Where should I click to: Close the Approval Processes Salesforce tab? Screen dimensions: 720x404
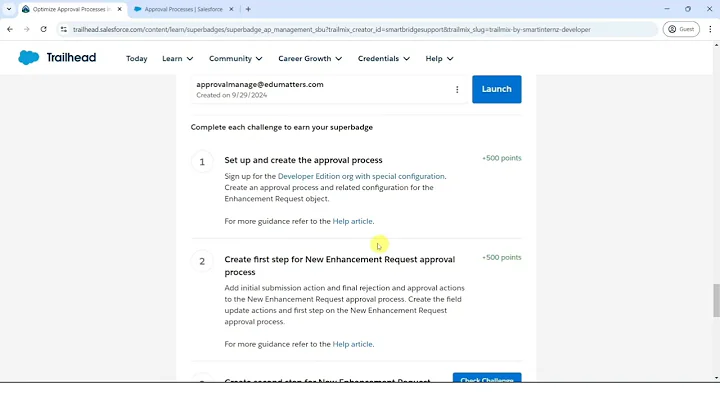click(231, 9)
